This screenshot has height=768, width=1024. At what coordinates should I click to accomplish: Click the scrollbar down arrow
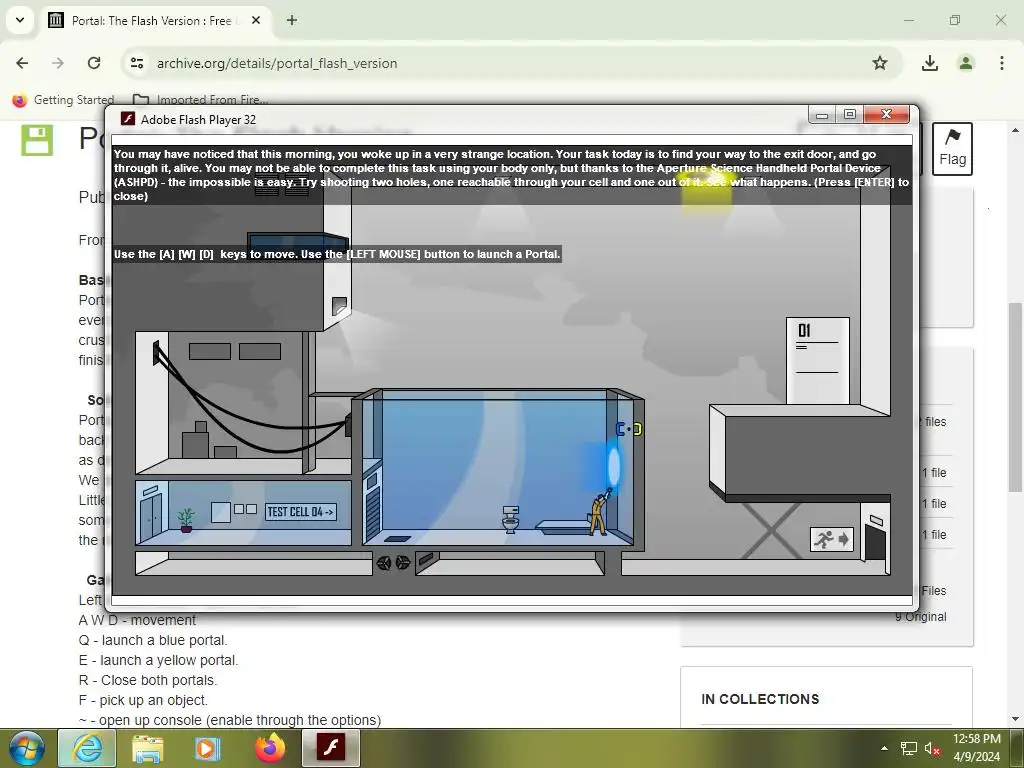pos(1014,719)
